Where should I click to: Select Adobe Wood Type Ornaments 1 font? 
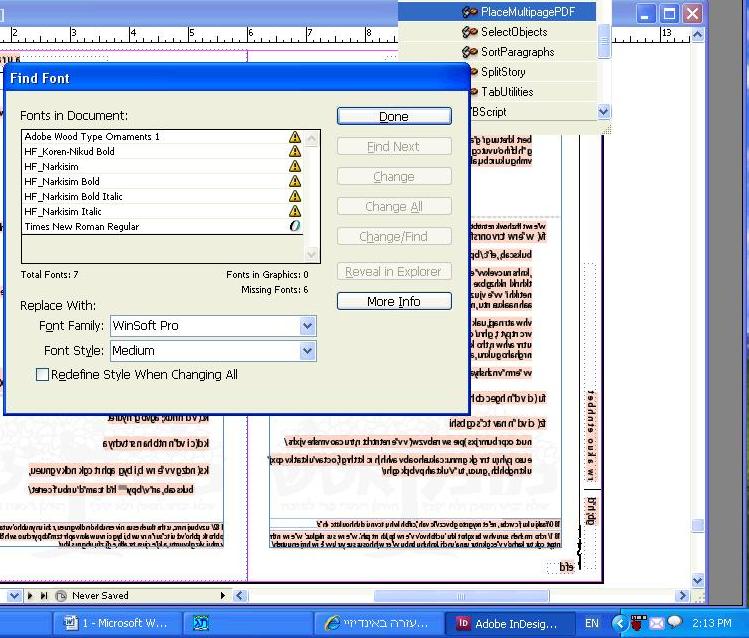[x=162, y=137]
